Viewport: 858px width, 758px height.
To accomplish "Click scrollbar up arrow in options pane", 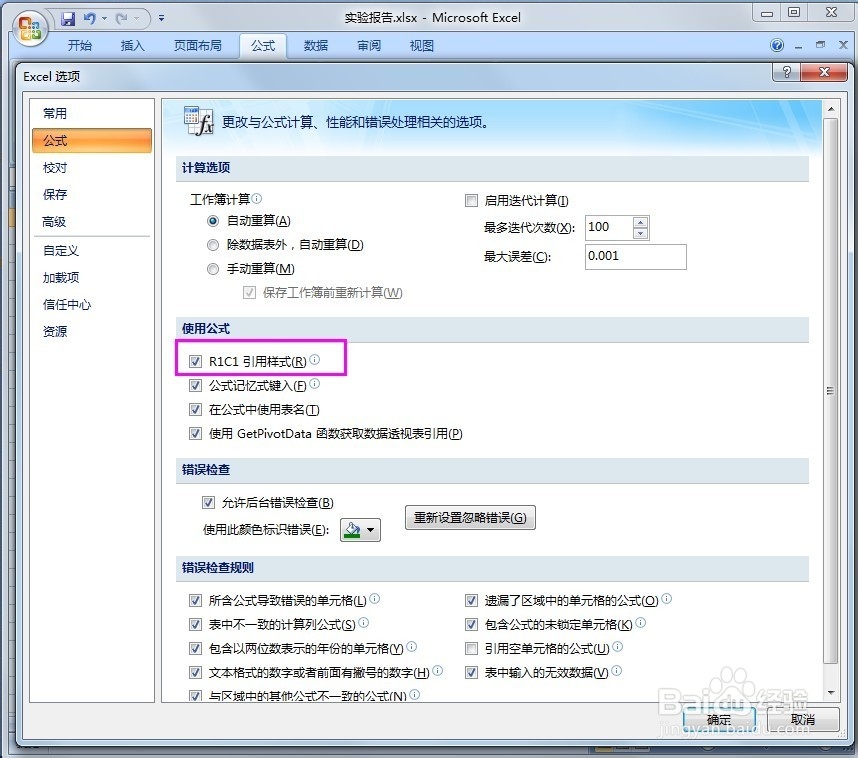I will coord(831,109).
